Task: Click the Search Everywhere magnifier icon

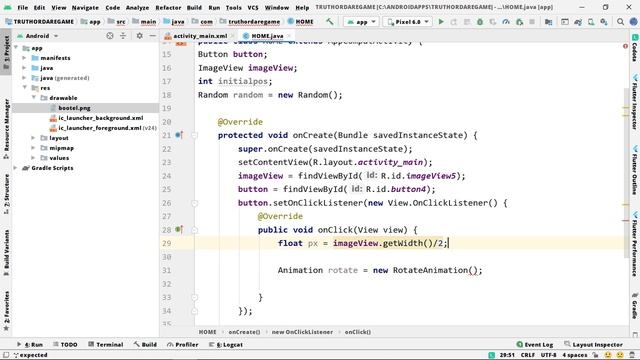Action: tap(620, 22)
